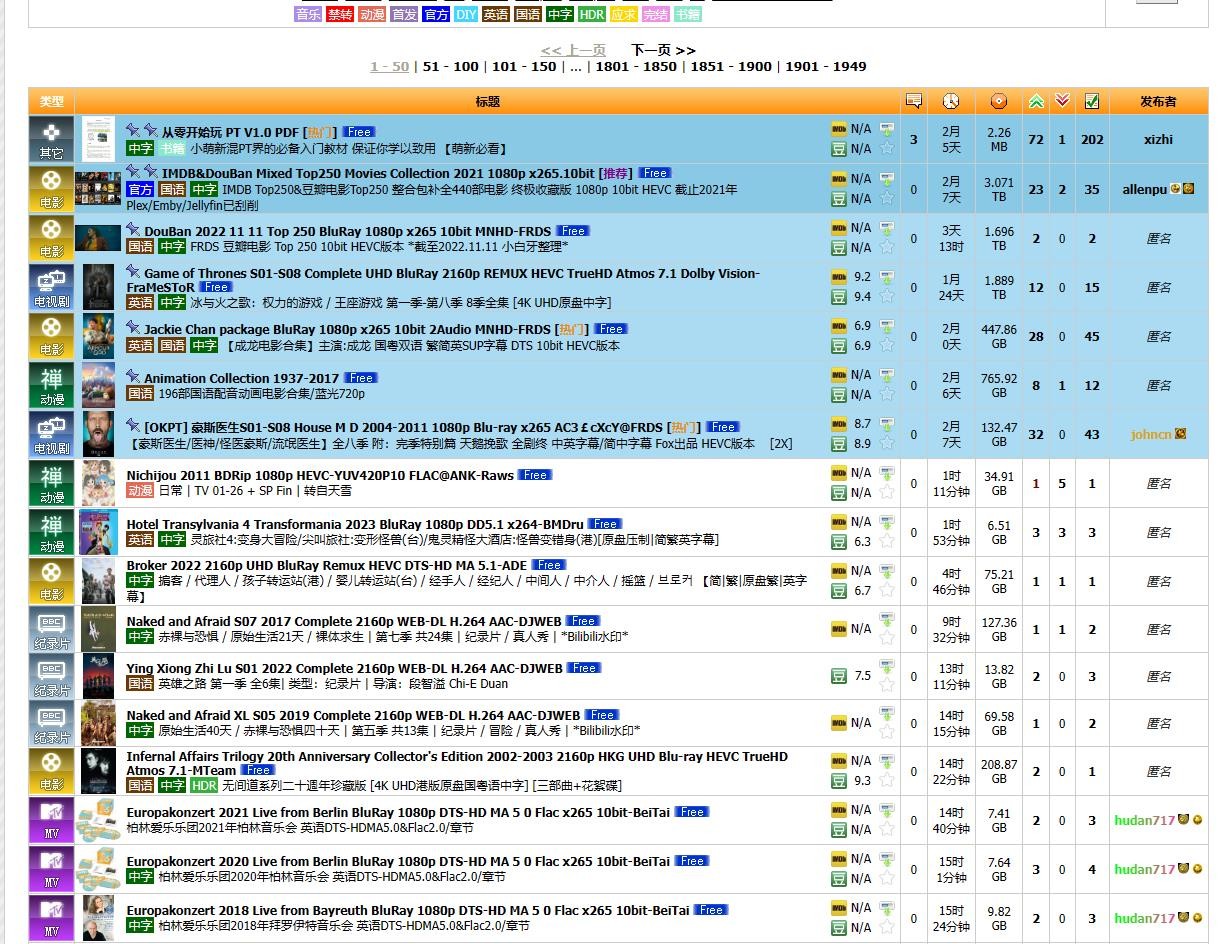Download Game of Thrones S01-S08 torrent icon

point(887,276)
